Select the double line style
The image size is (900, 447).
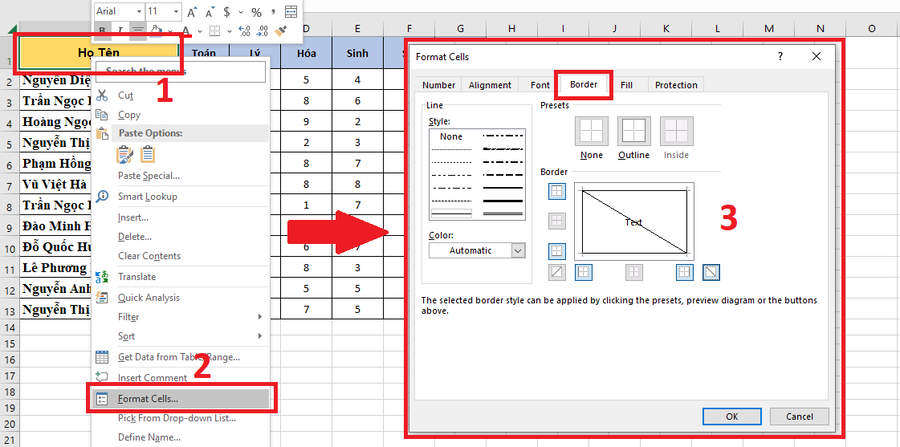503,213
